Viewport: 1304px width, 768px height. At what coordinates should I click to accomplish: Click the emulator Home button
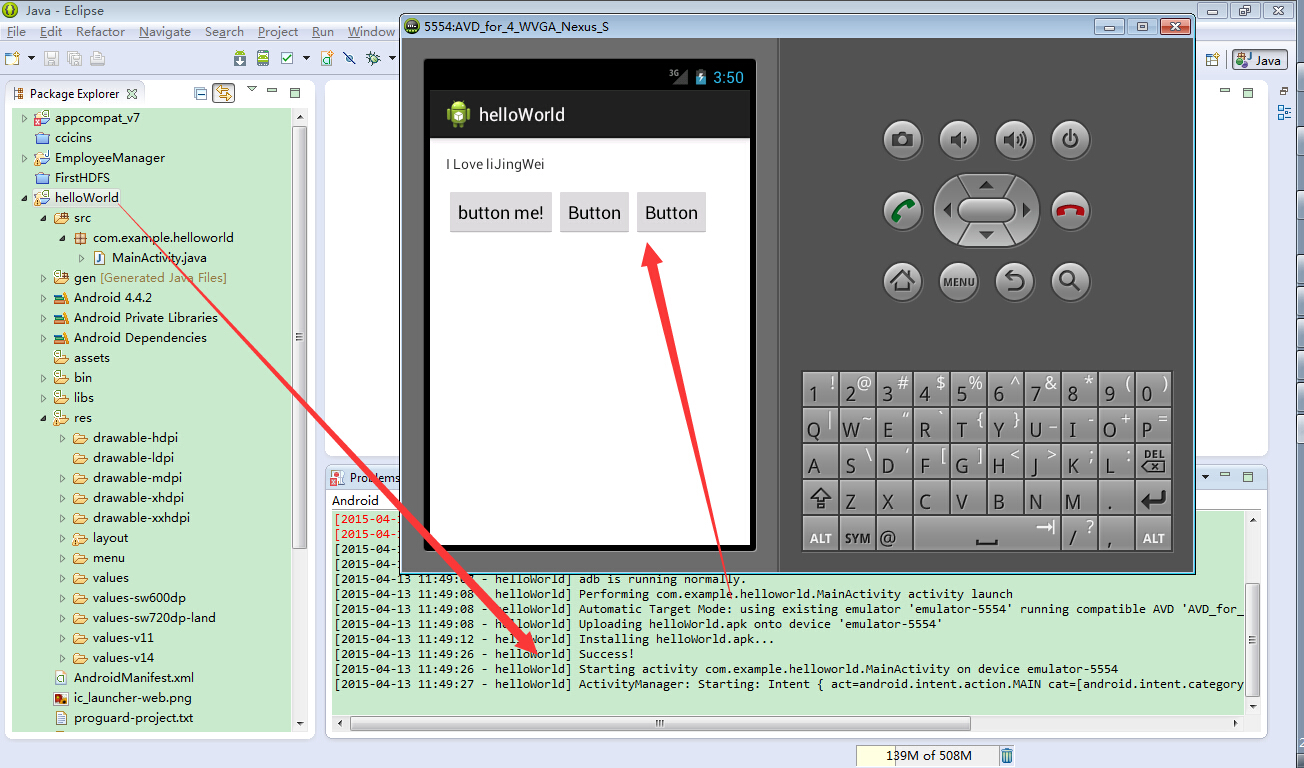[903, 281]
